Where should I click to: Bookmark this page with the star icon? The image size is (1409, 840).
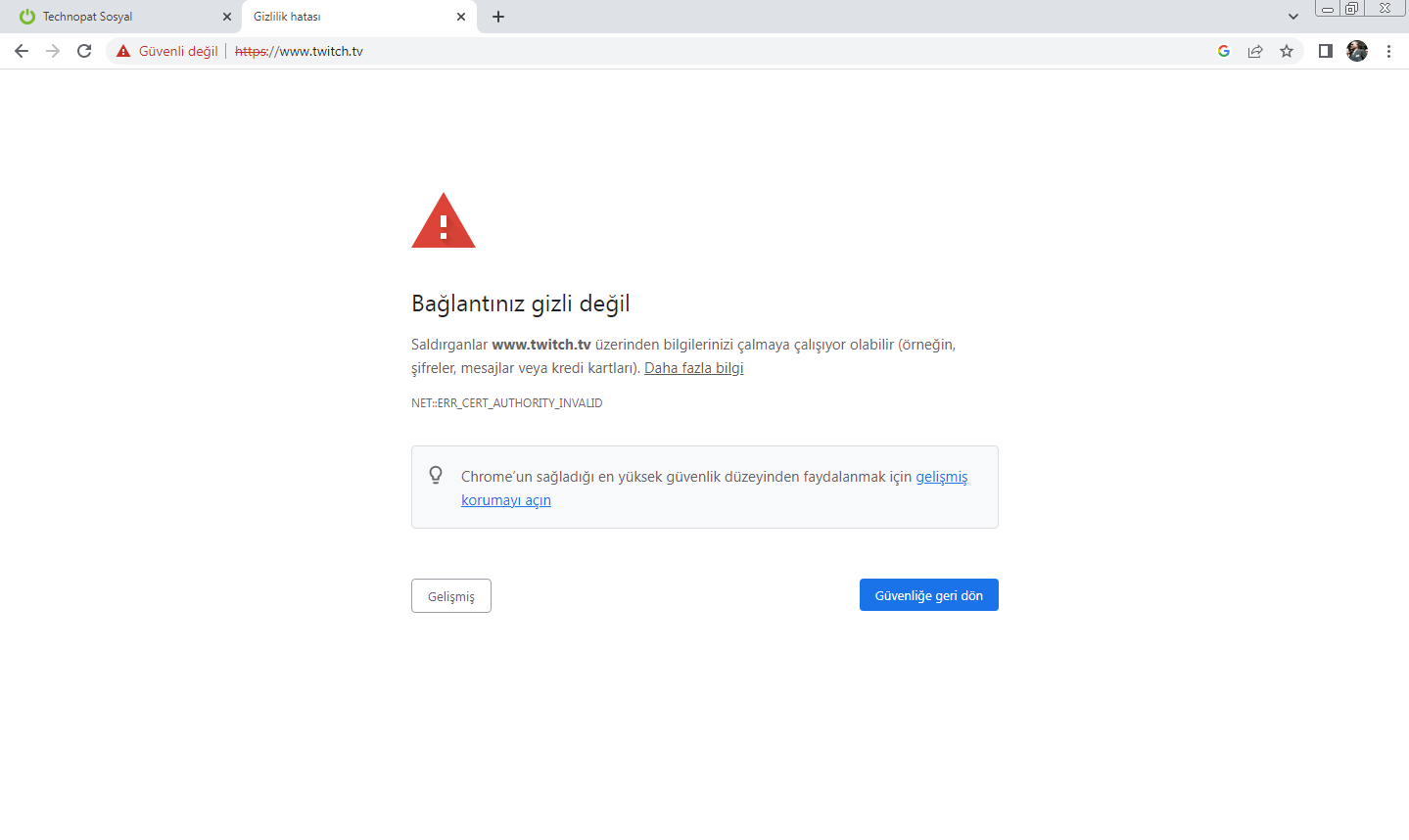click(1287, 51)
